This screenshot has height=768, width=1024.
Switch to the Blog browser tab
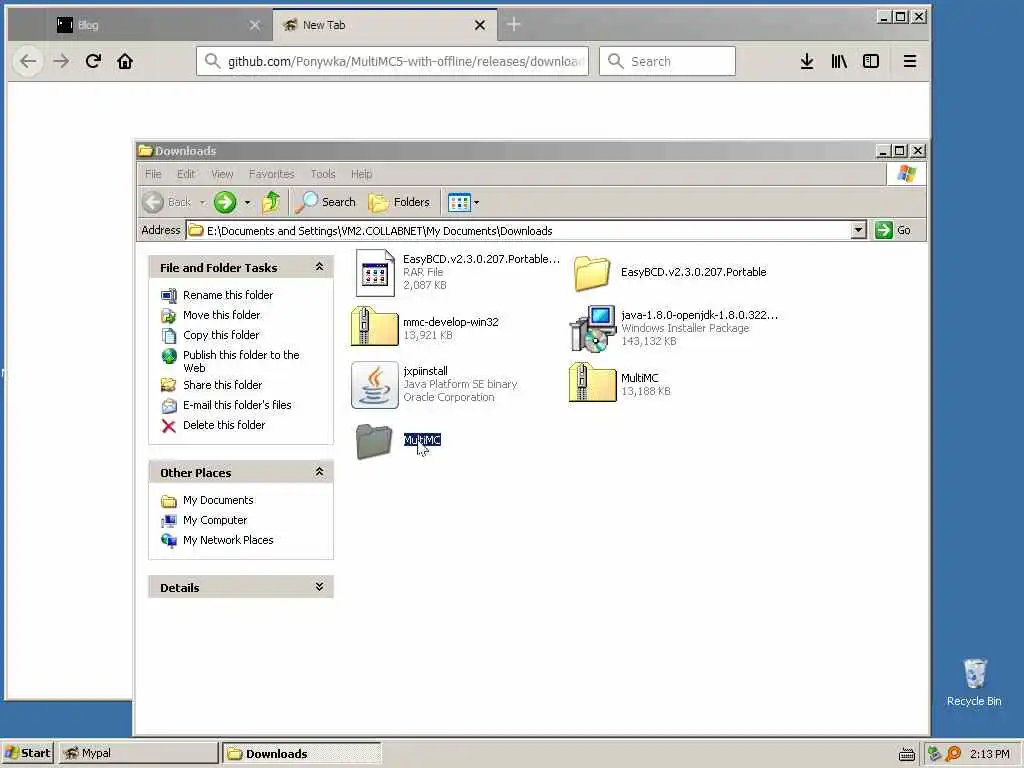(140, 25)
